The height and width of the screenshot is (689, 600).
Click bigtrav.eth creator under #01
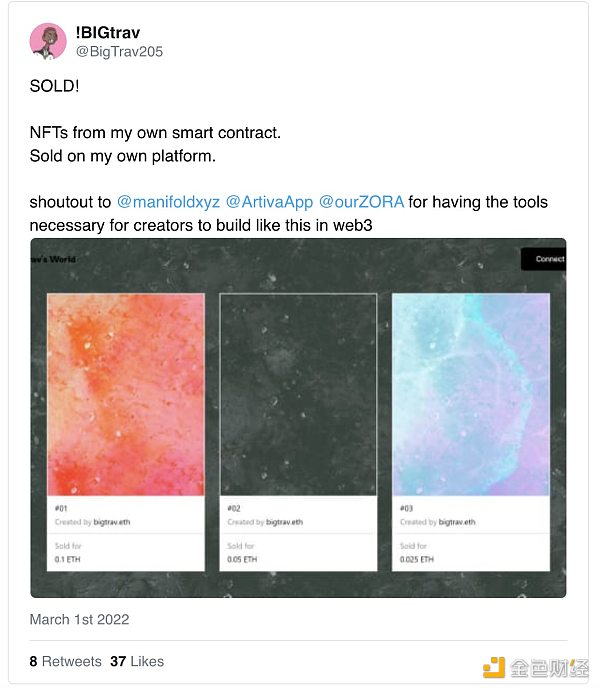[x=112, y=522]
